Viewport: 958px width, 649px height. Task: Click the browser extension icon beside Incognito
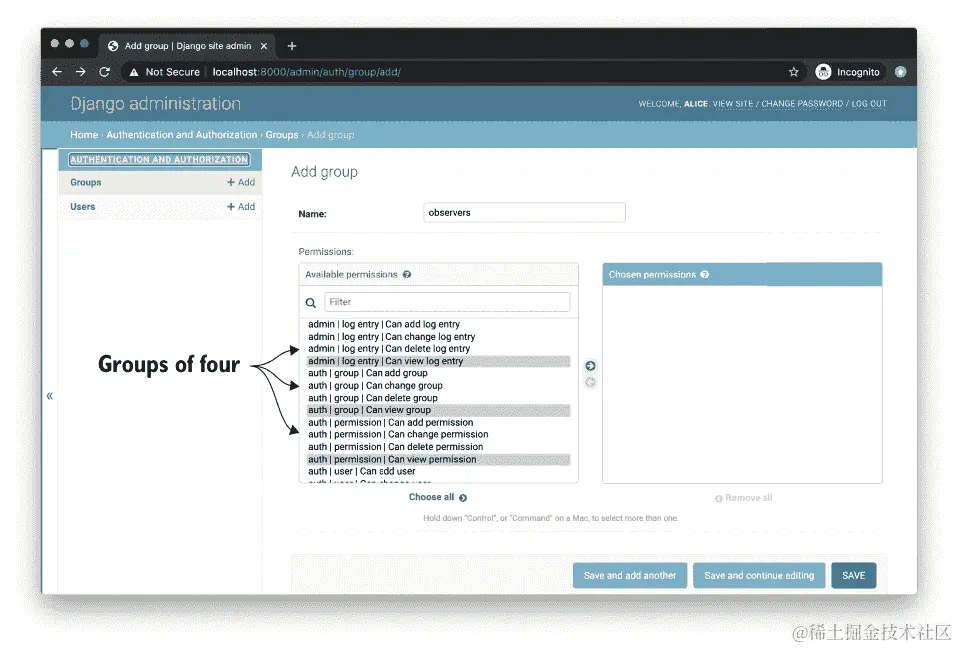901,72
